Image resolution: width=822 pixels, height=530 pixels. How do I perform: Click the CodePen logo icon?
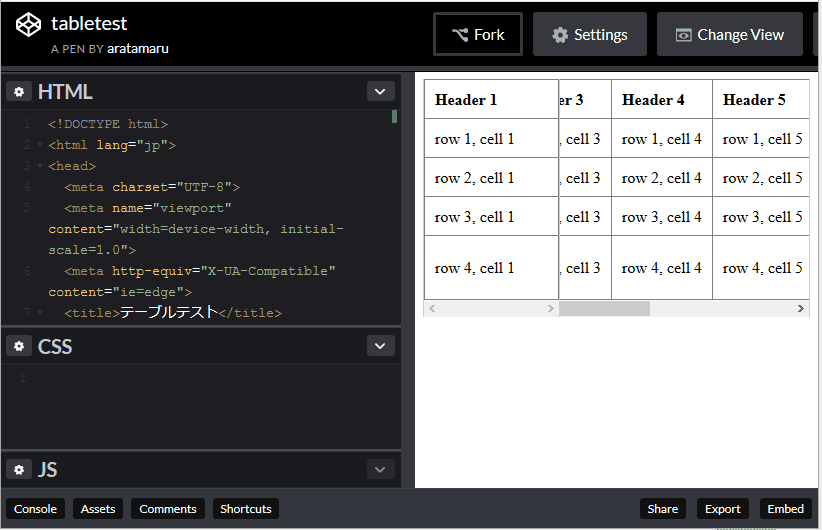tap(29, 25)
